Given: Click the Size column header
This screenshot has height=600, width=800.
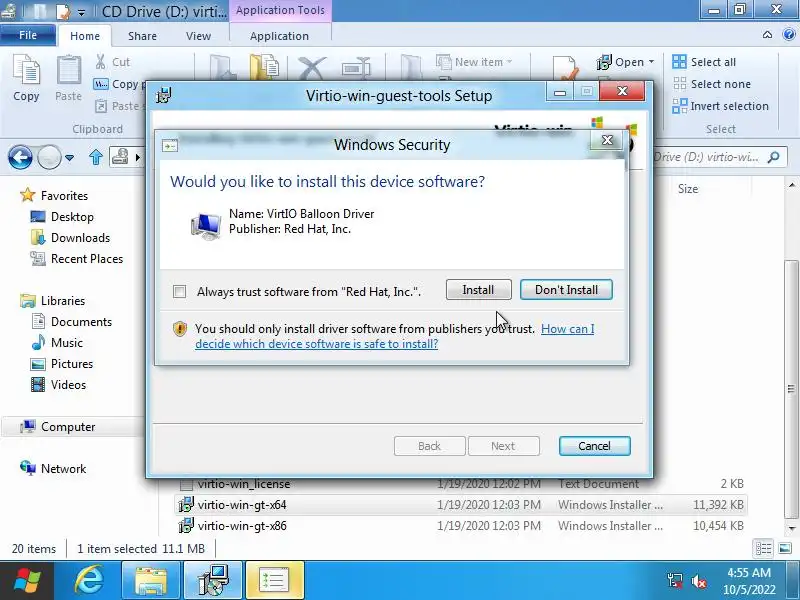Looking at the screenshot, I should point(688,189).
